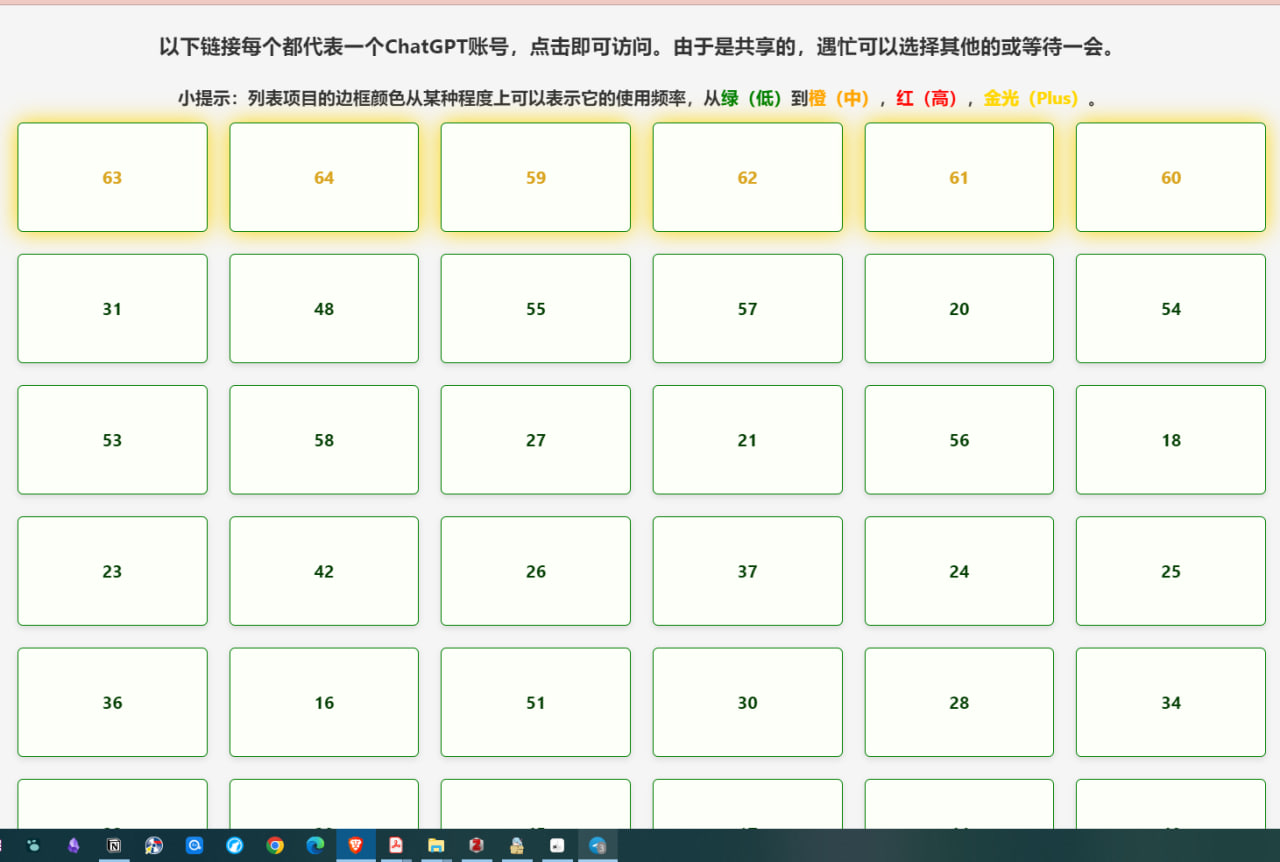This screenshot has width=1280, height=862.
Task: Open Plus account 59
Action: [536, 177]
